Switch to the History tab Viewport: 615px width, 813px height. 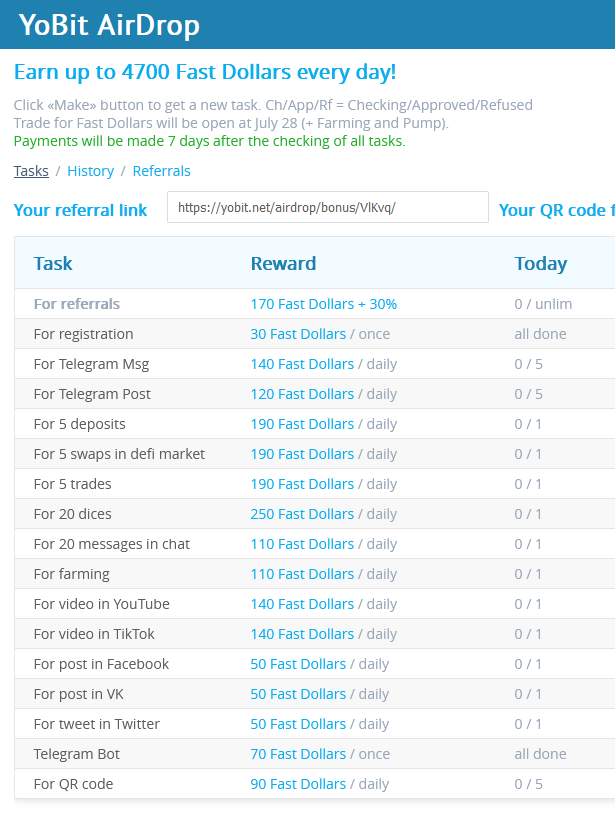(91, 171)
